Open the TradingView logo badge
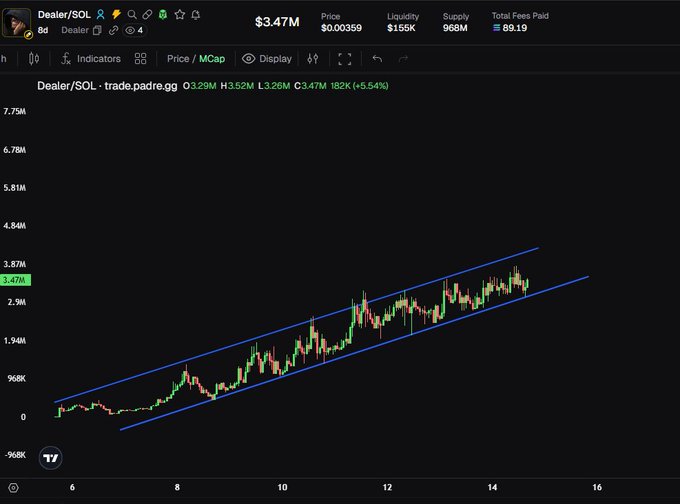 50,458
